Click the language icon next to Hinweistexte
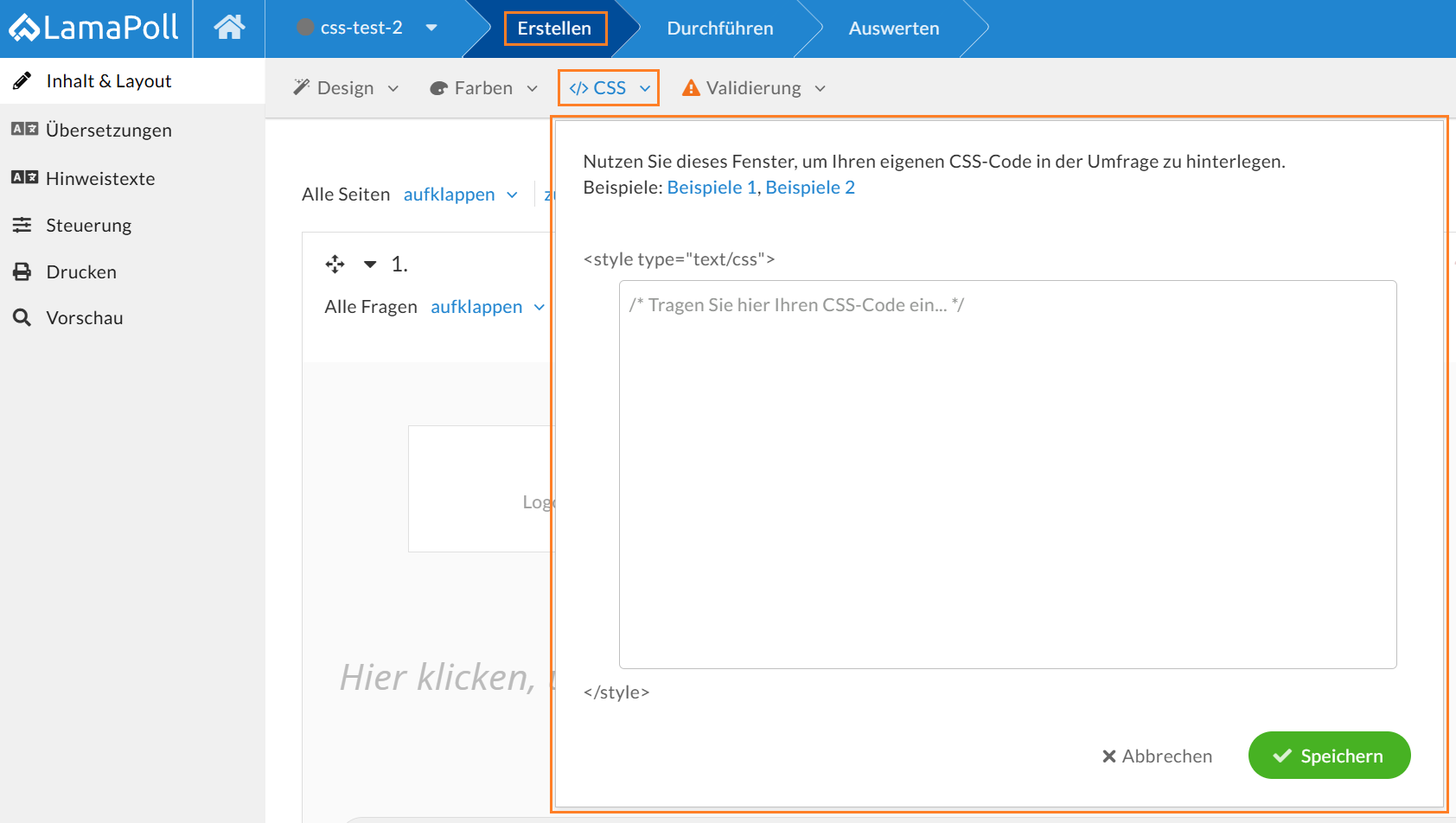Image resolution: width=1456 pixels, height=823 pixels. tap(24, 177)
